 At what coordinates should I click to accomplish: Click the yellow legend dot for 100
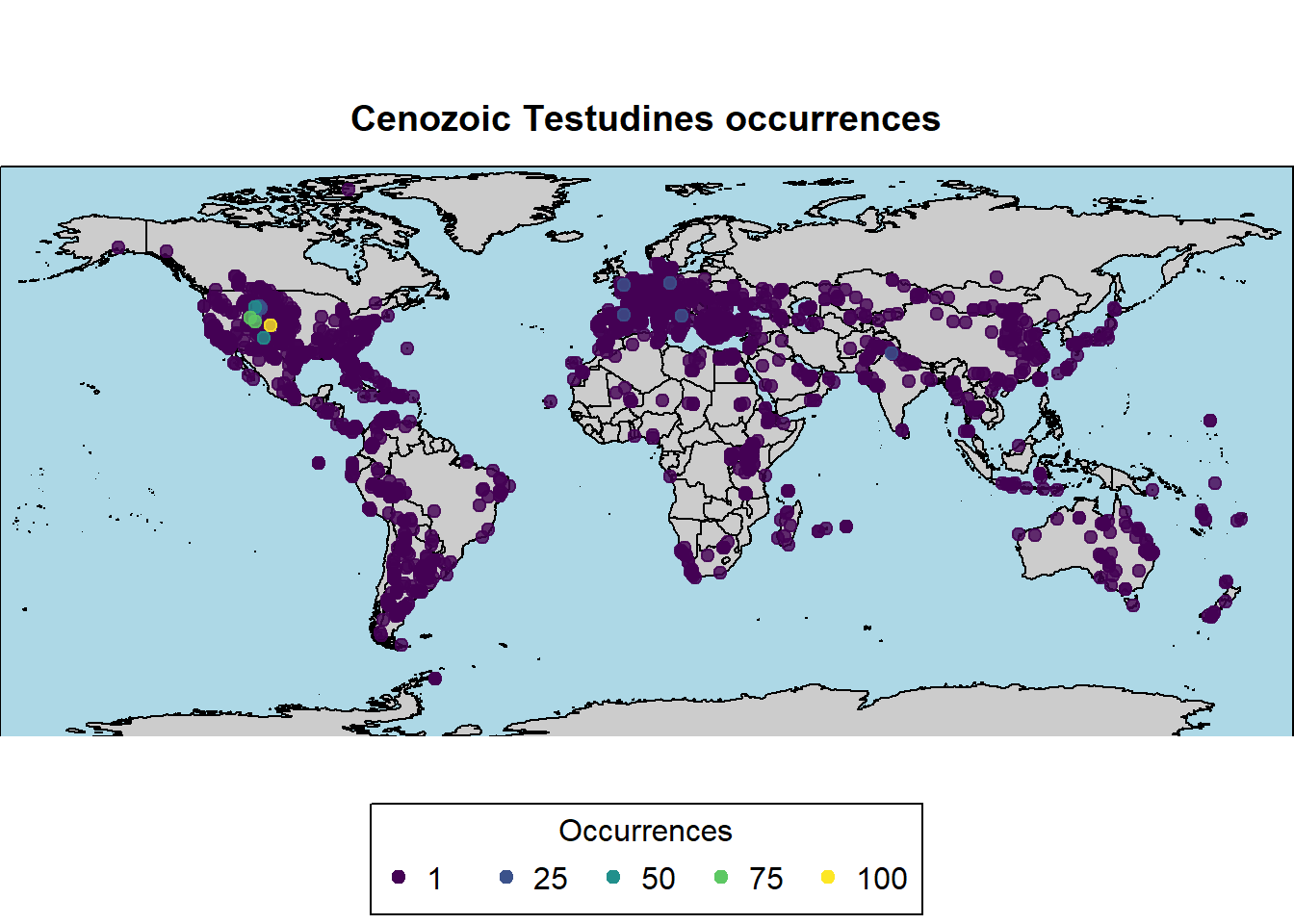(x=828, y=877)
